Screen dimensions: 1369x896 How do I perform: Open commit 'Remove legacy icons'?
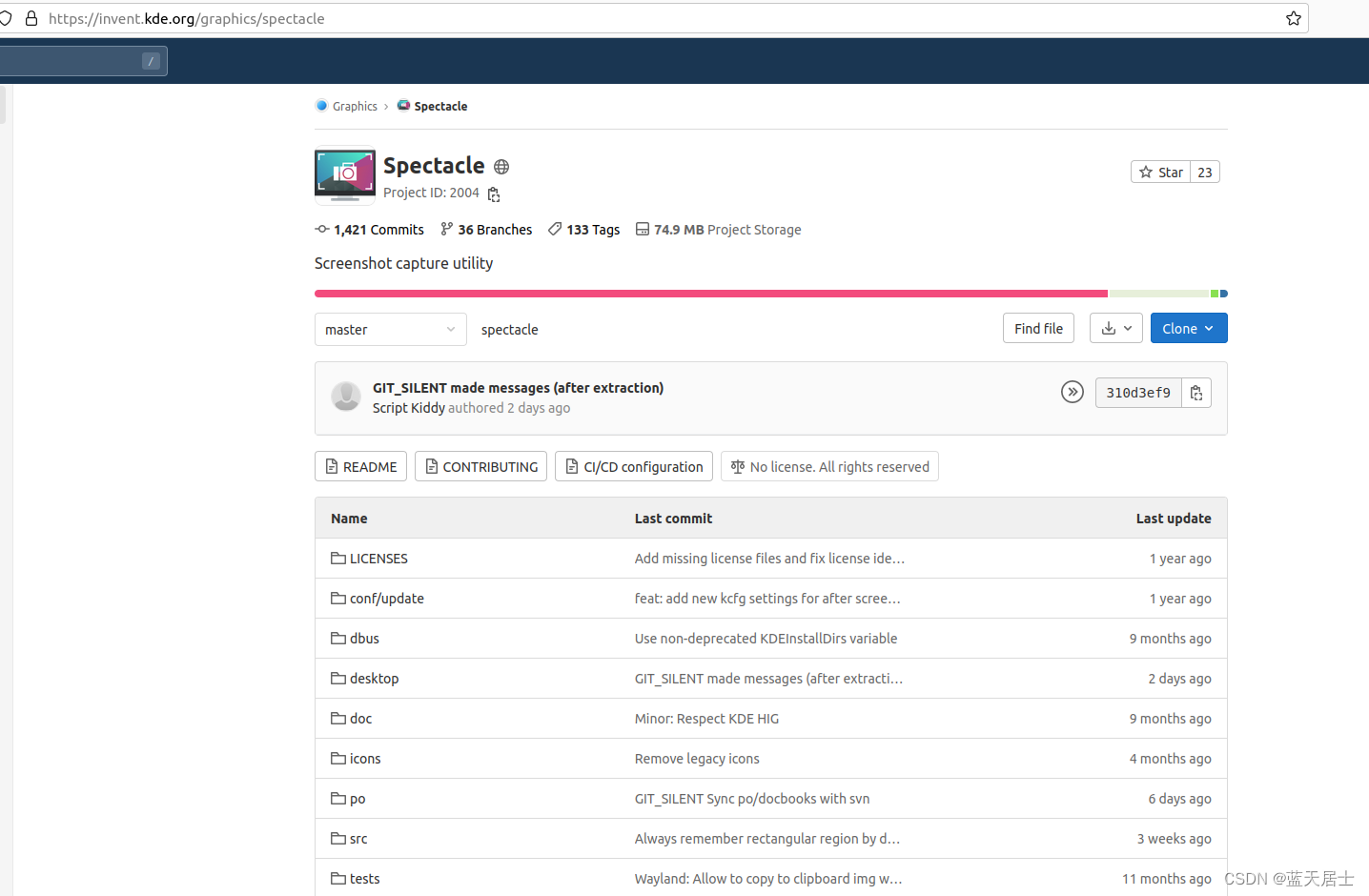tap(697, 759)
